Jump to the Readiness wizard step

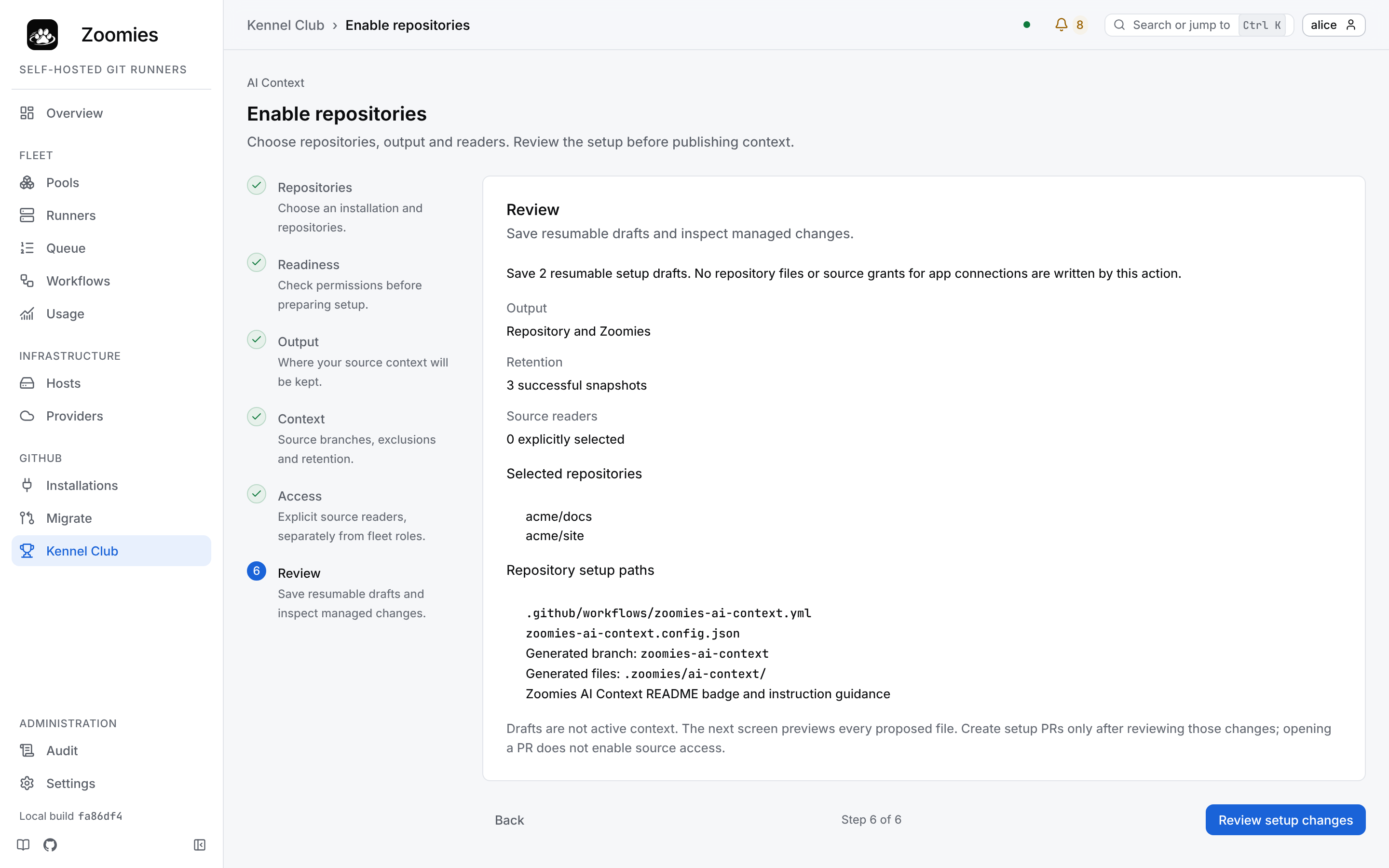tap(308, 264)
